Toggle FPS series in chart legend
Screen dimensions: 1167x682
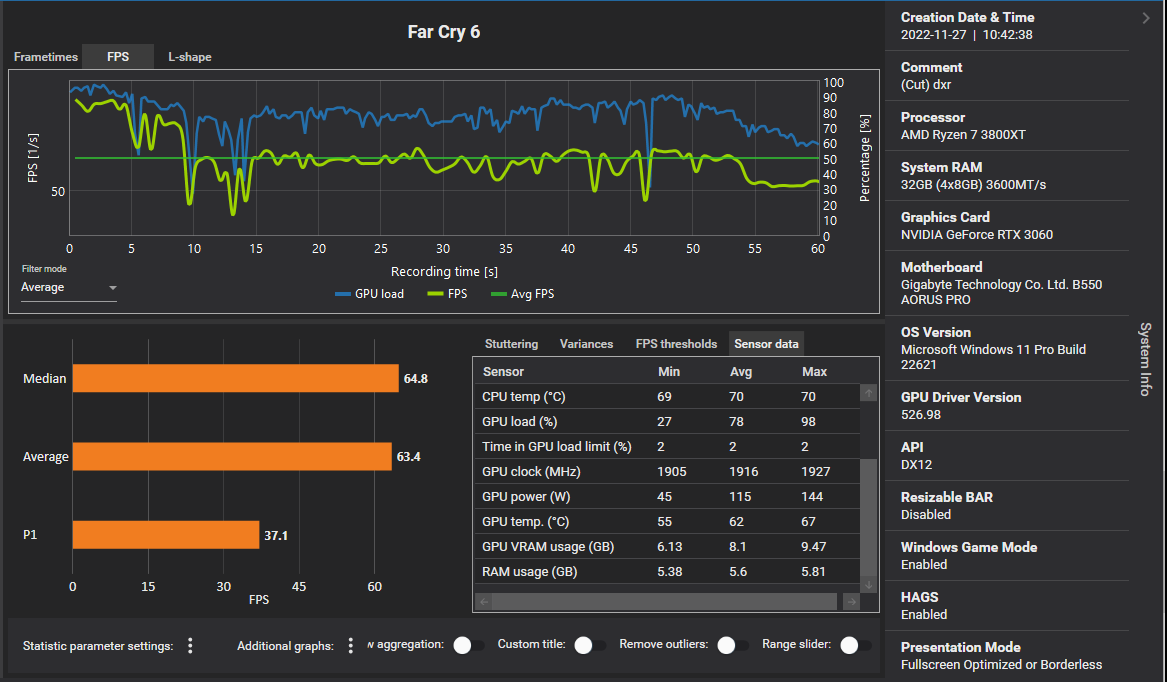click(447, 294)
